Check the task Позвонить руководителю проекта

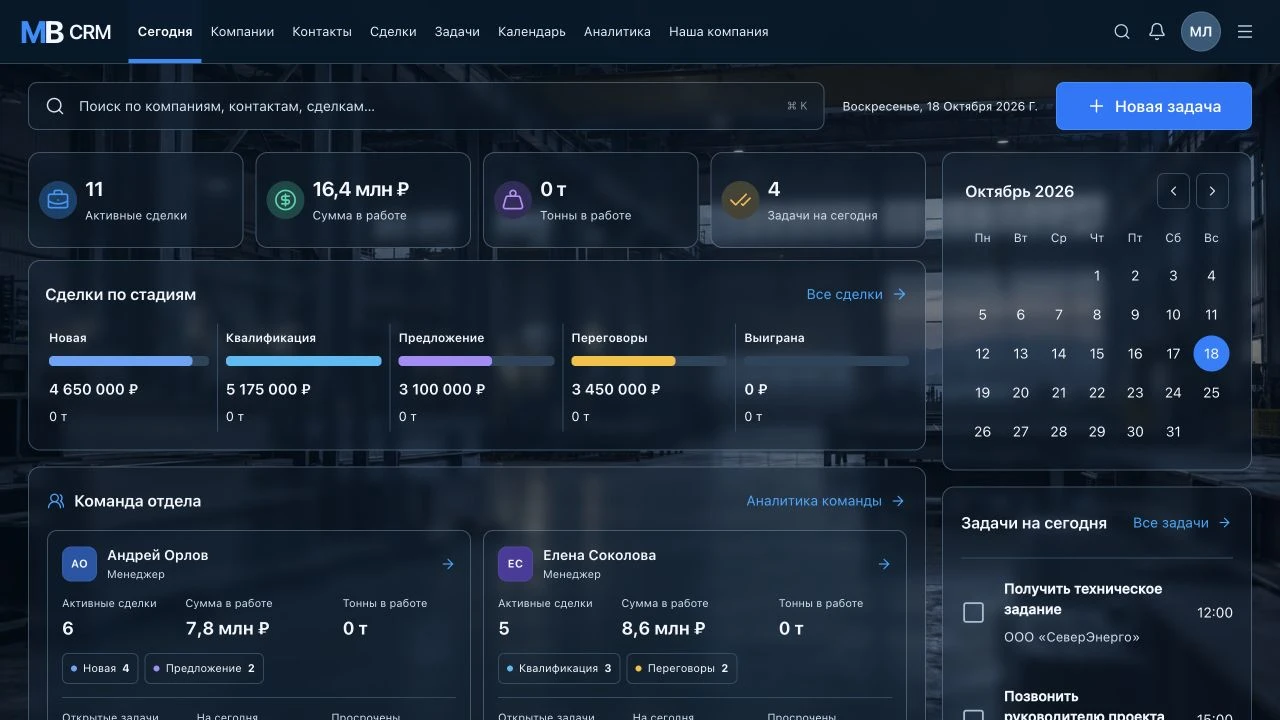(973, 716)
